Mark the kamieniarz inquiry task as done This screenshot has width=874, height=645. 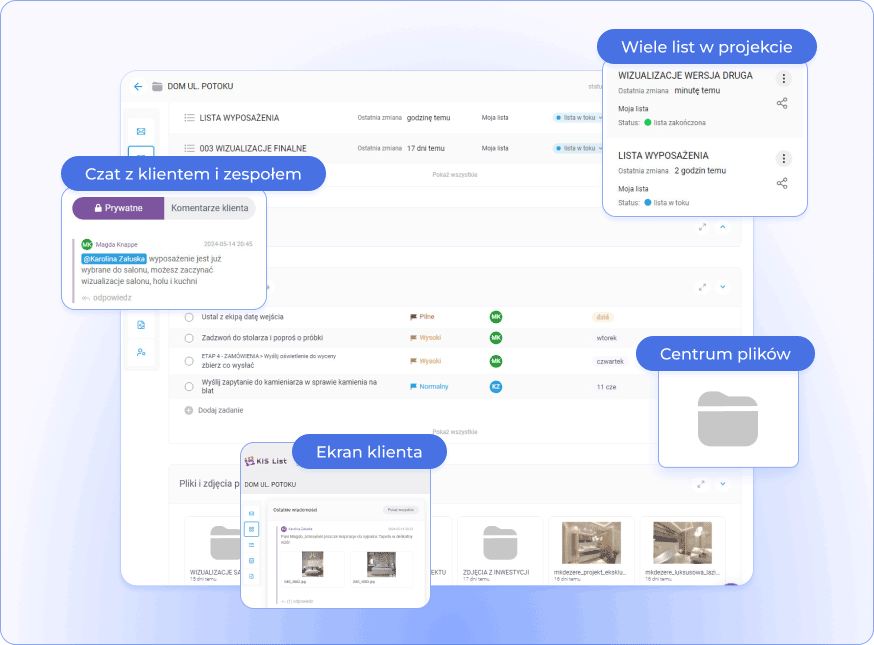coord(189,386)
